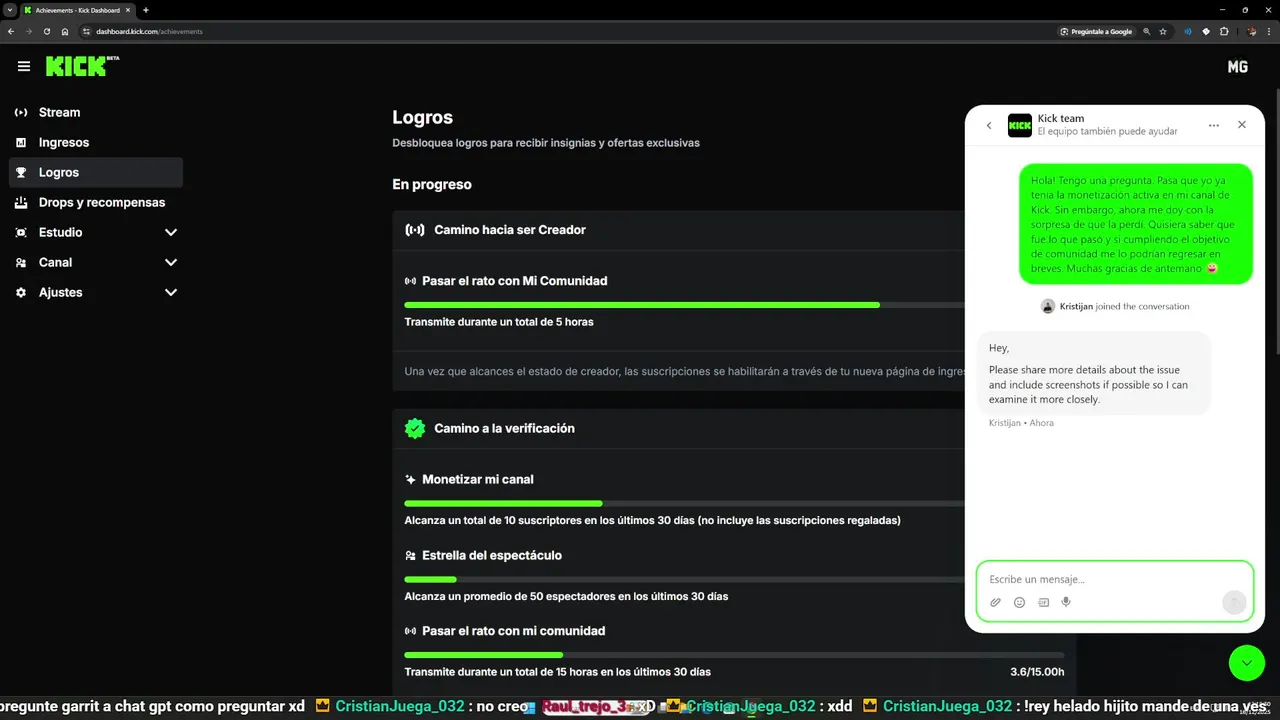Screen dimensions: 1280x720
Task: Click the green verification badge icon
Action: [415, 428]
